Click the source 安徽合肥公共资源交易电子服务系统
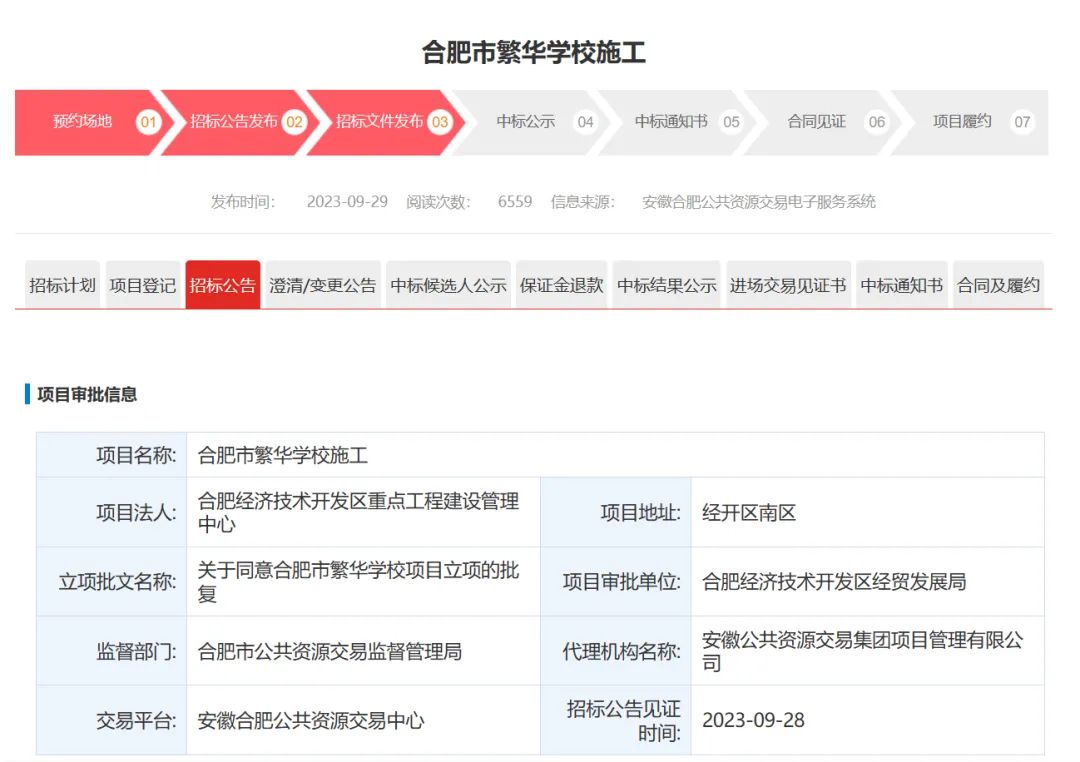Image resolution: width=1080 pixels, height=762 pixels. coord(758,202)
